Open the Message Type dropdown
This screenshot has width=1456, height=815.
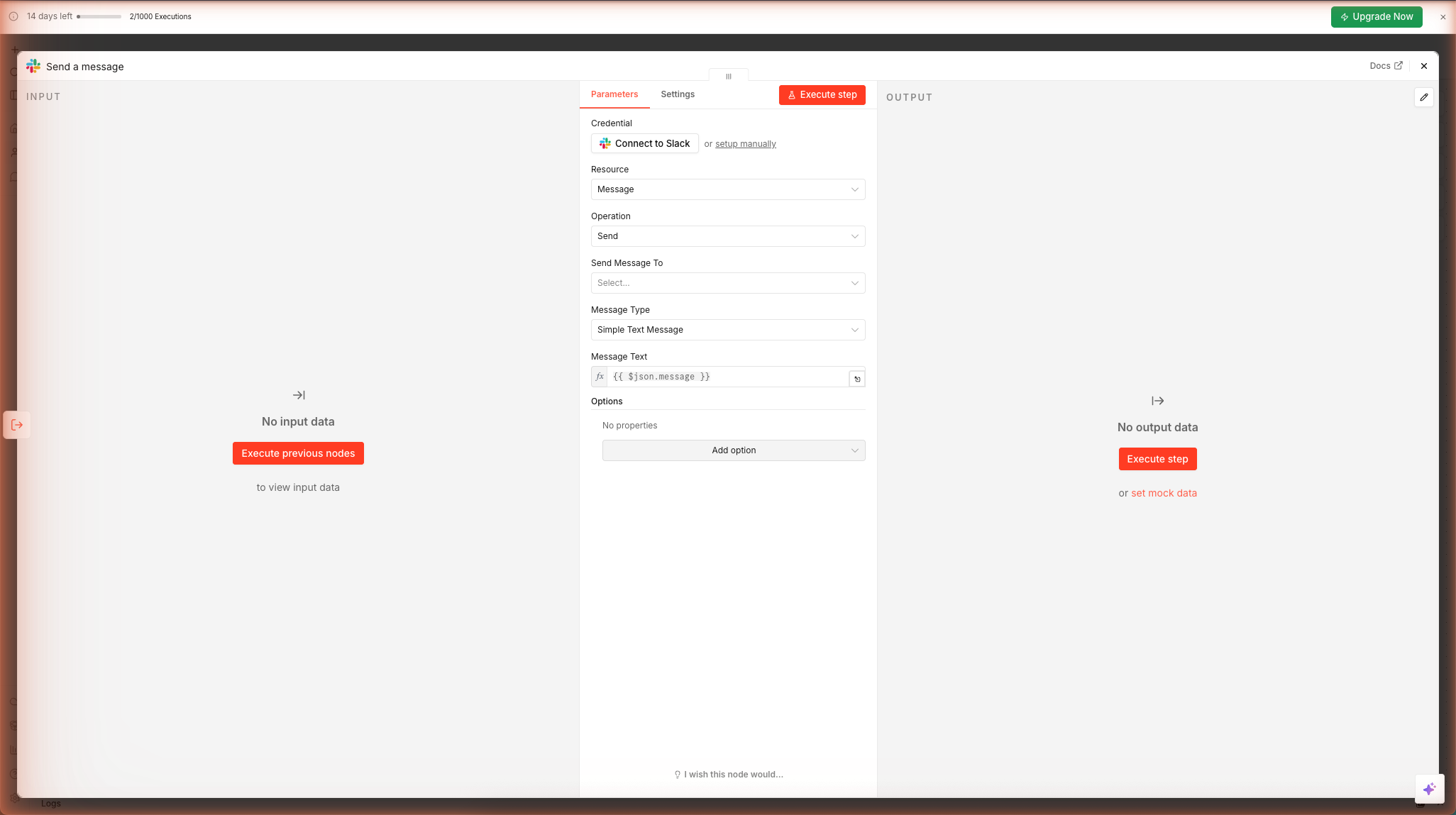(727, 330)
